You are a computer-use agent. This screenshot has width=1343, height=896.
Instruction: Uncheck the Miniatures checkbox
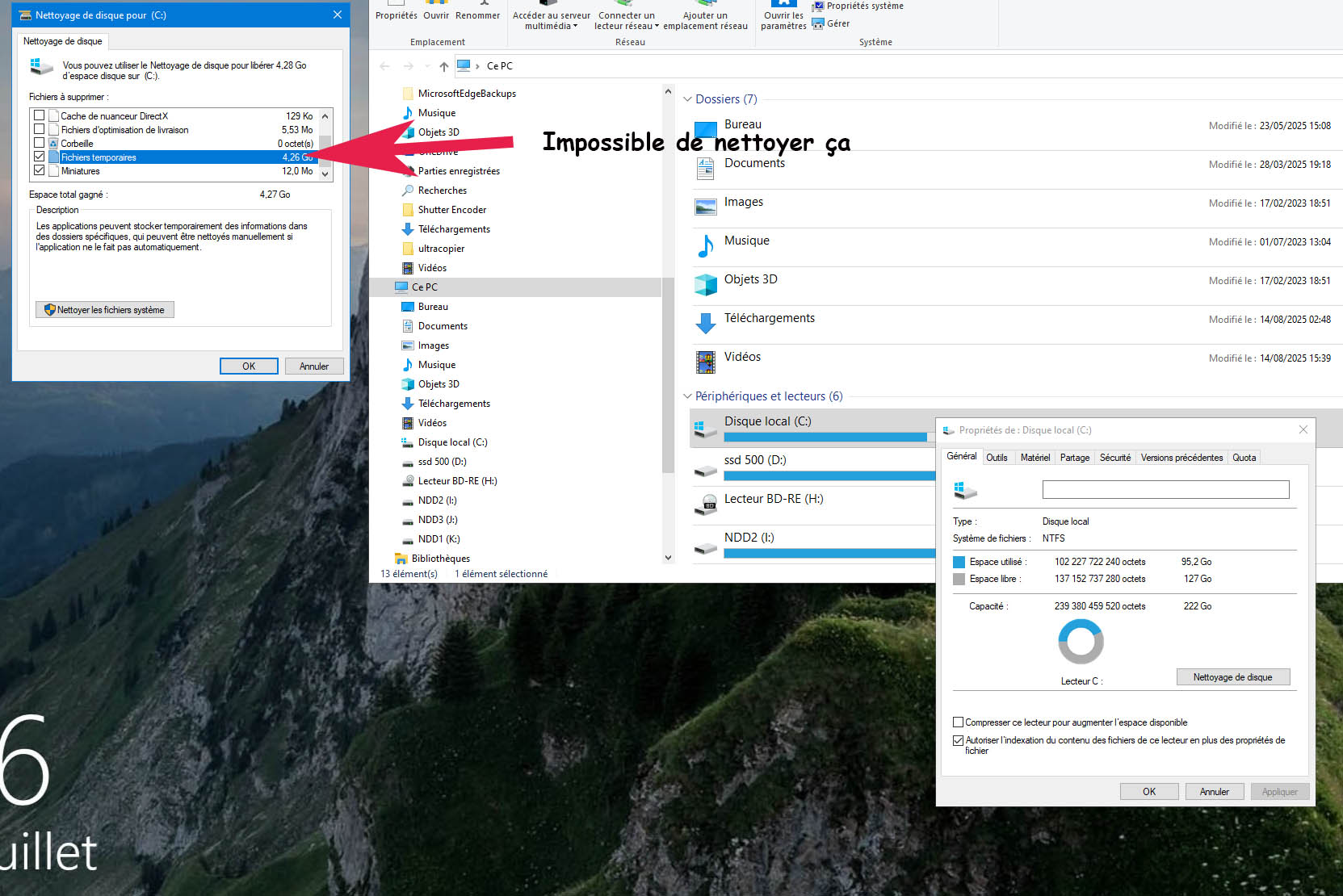click(39, 170)
